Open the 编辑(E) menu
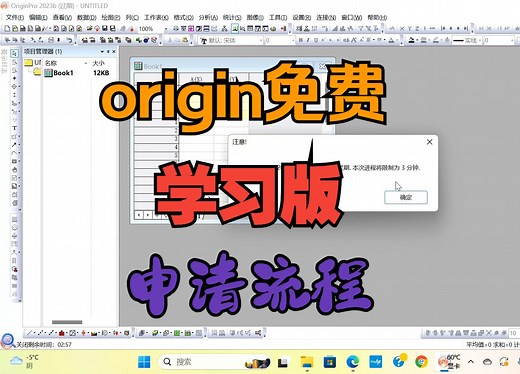 [38, 17]
